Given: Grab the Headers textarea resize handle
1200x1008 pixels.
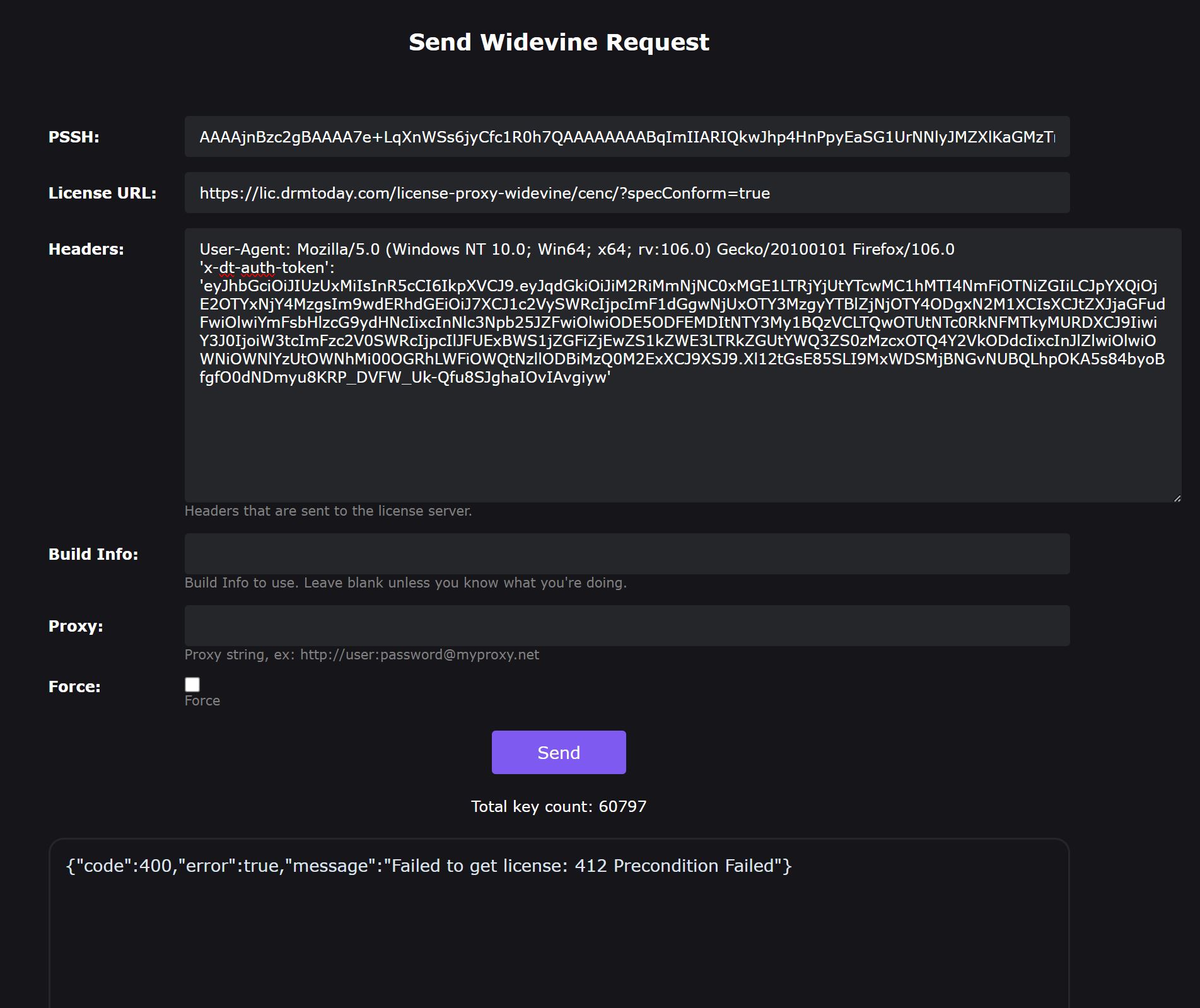Looking at the screenshot, I should (1177, 498).
